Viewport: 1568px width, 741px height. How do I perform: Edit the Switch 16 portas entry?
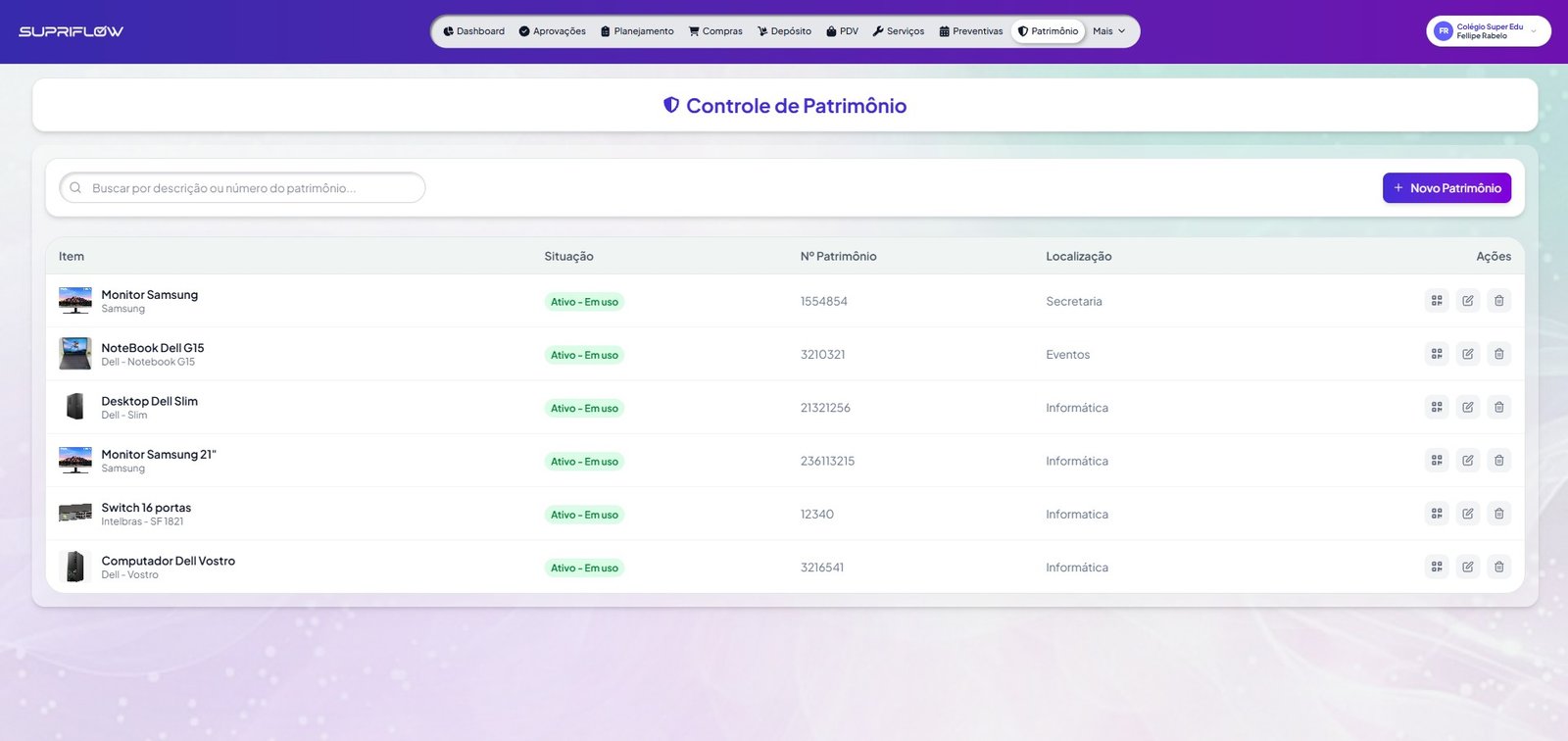click(1468, 514)
